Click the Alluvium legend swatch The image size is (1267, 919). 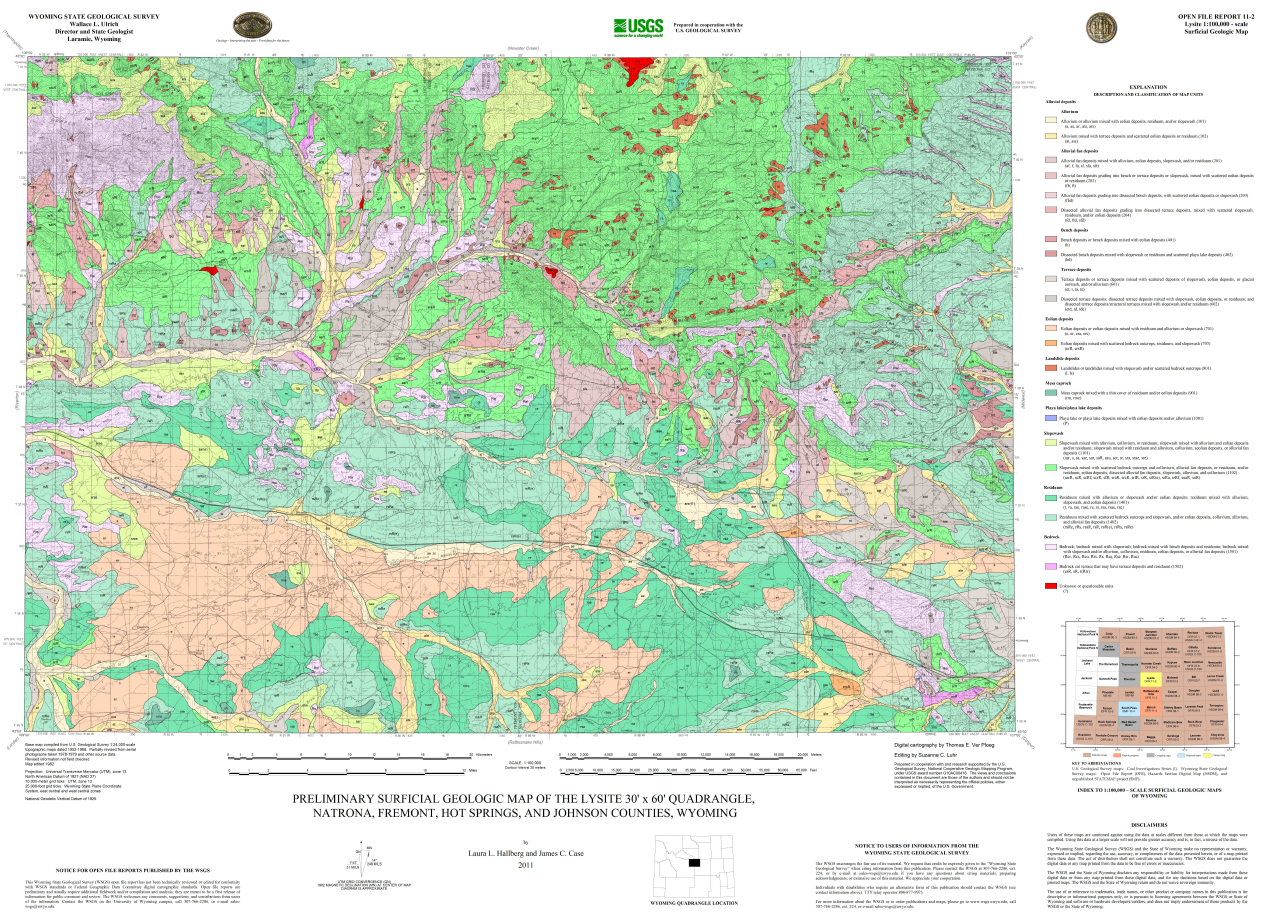click(1051, 120)
